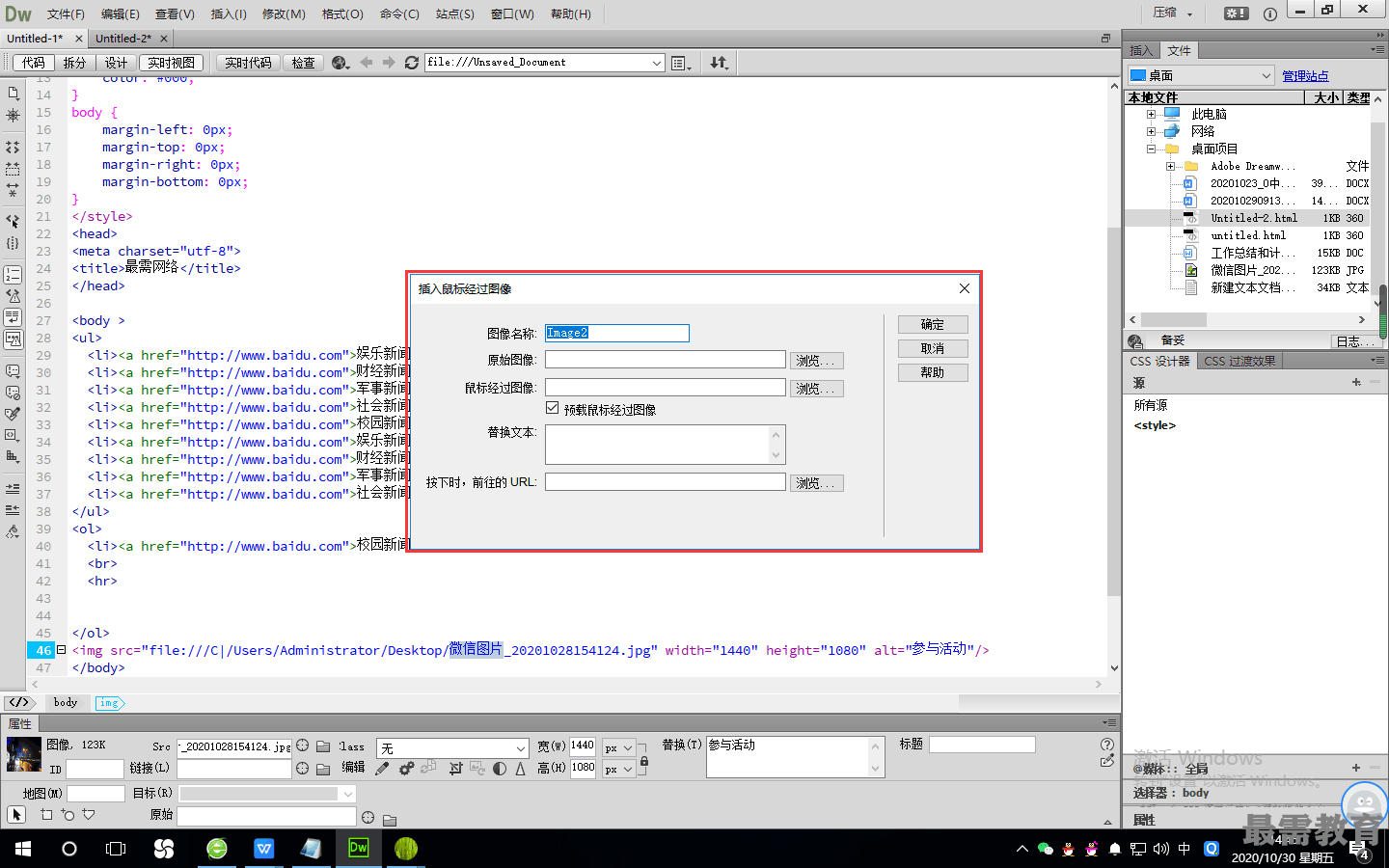Click the link browse folder icon
Screen dimensions: 1389x868
pos(323,769)
